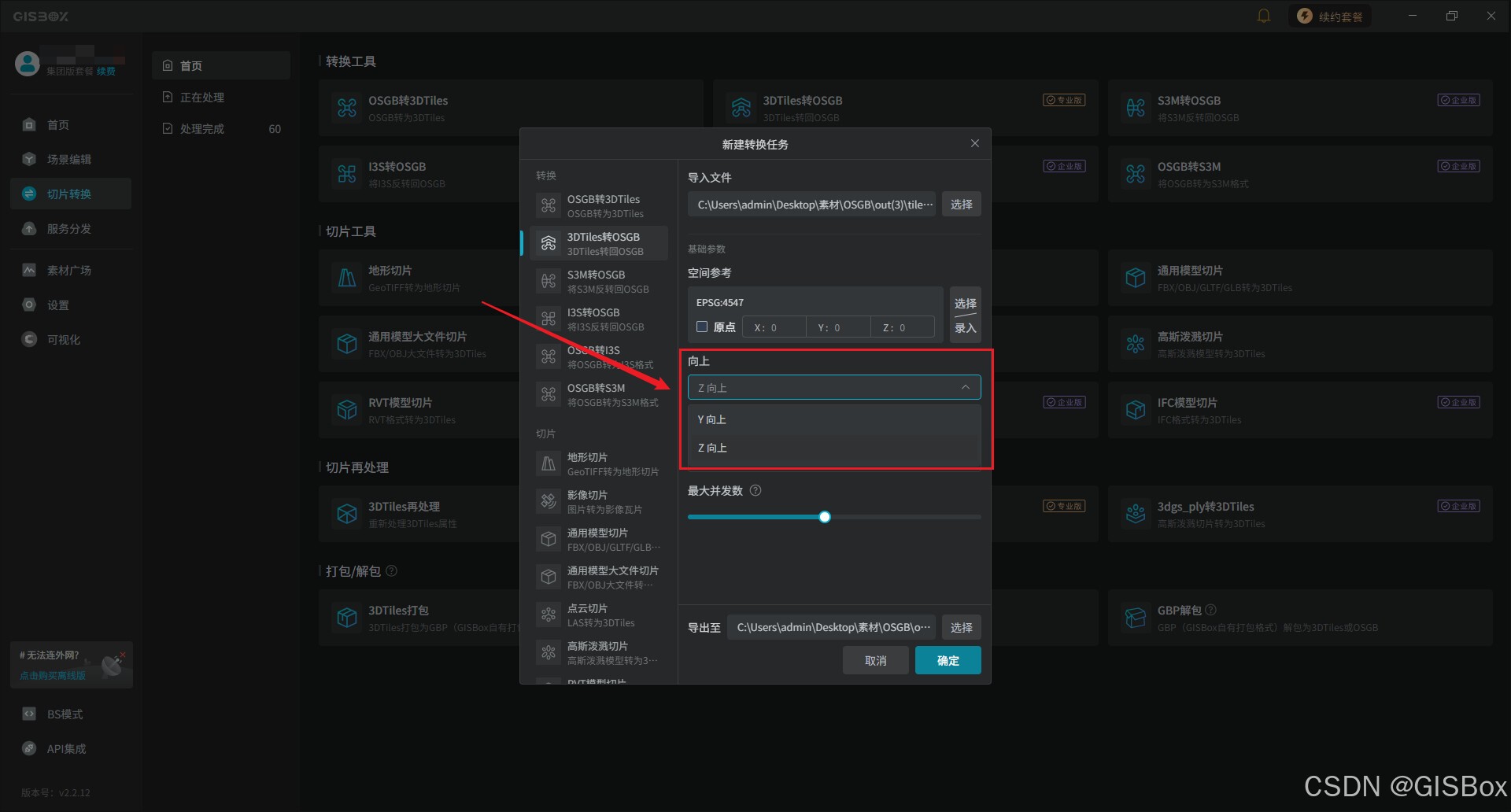Click 点击购买离线版 link

[53, 675]
